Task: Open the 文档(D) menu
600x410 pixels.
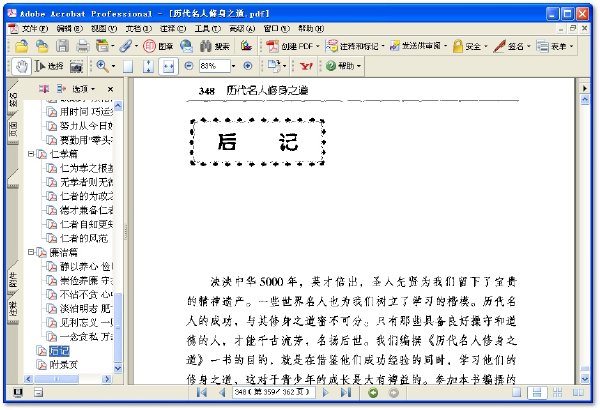Action: click(139, 29)
